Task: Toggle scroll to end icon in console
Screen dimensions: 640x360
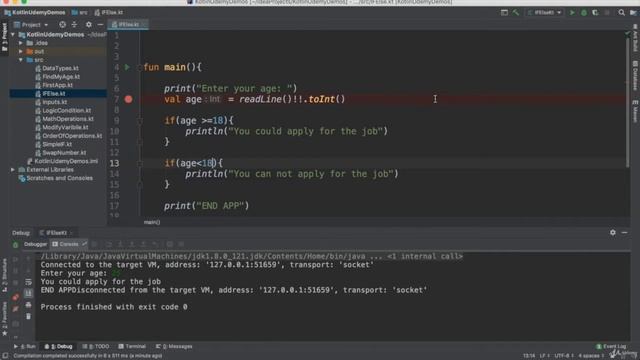Action: coord(28,293)
